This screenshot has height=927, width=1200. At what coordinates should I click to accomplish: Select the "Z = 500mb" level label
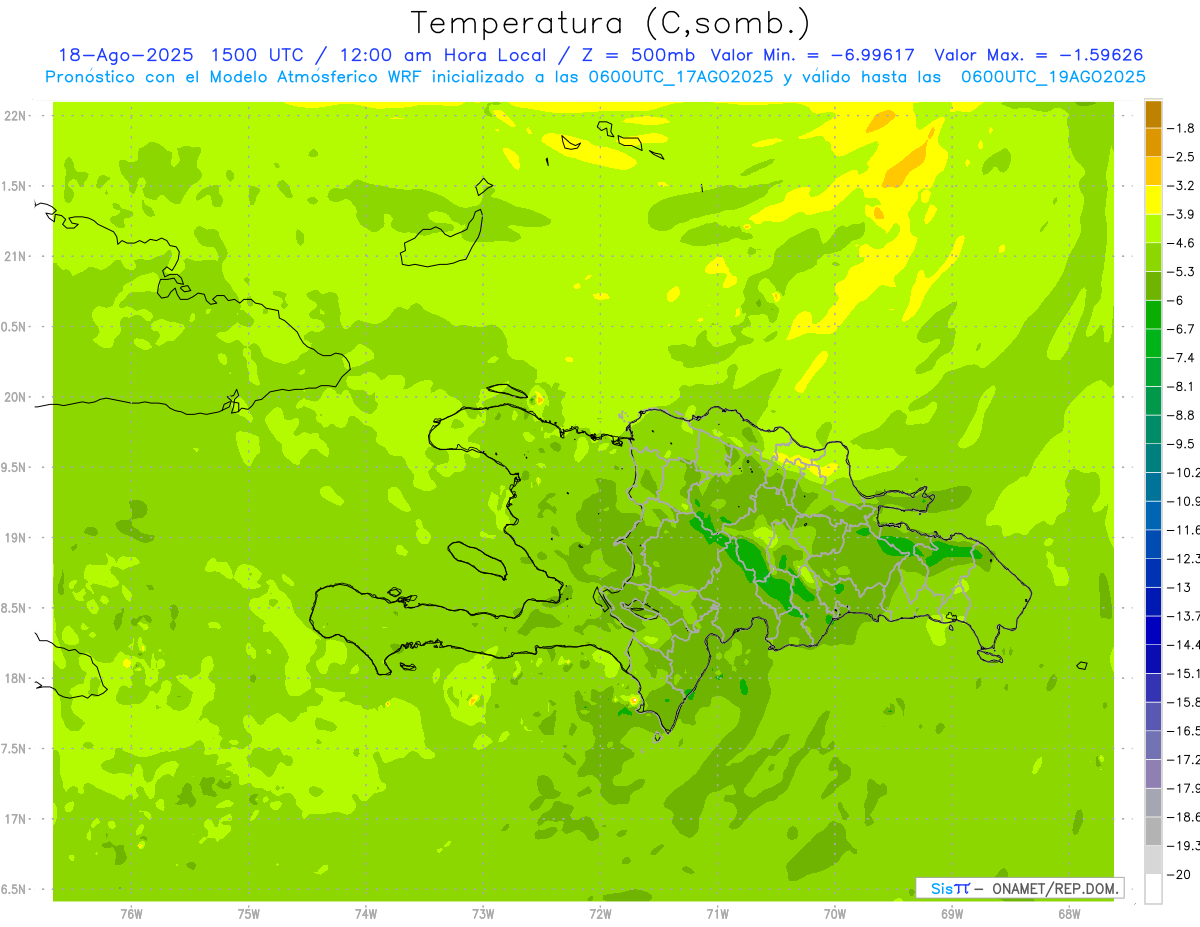635,55
